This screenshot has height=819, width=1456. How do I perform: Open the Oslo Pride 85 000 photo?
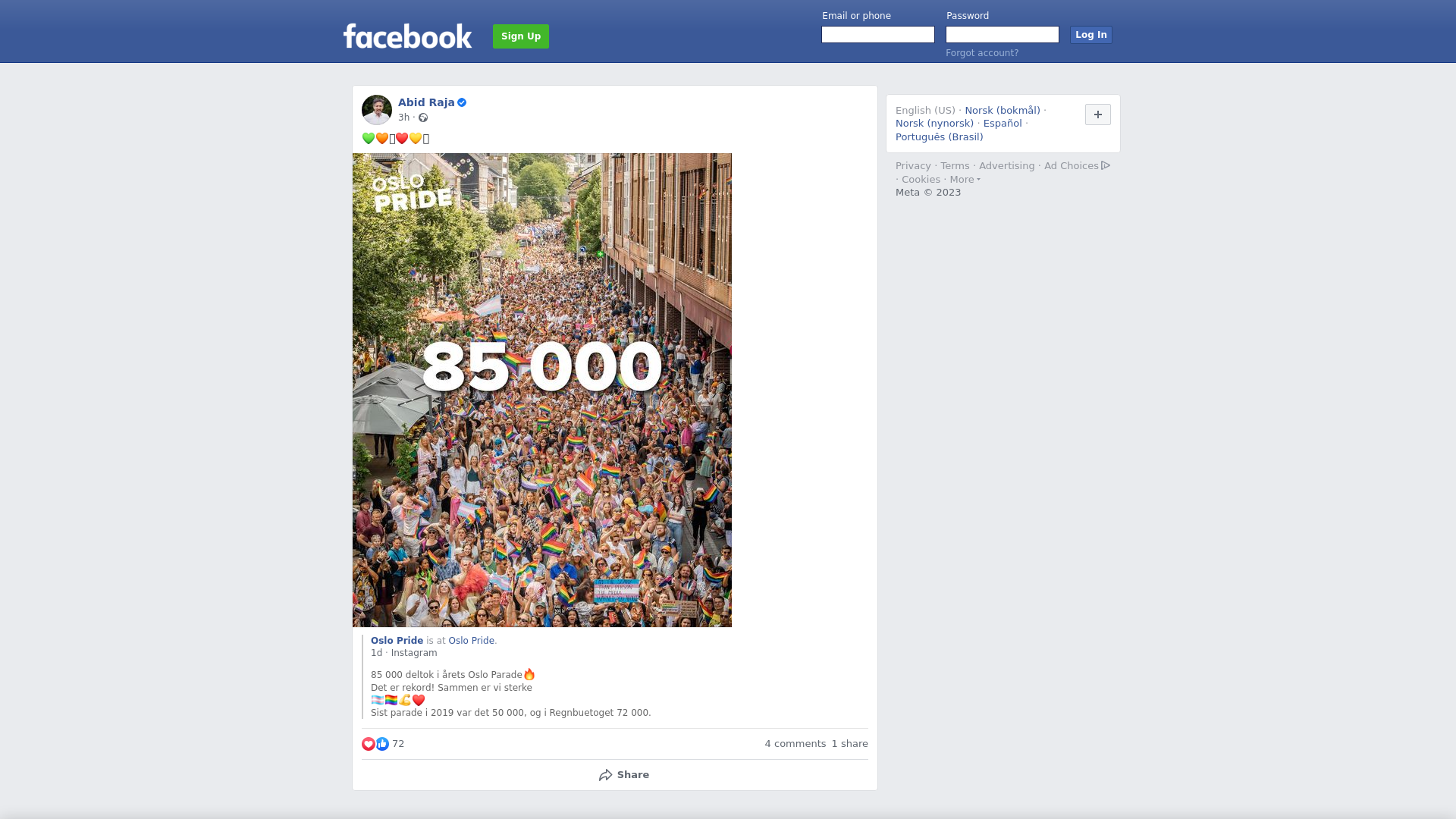click(x=542, y=390)
